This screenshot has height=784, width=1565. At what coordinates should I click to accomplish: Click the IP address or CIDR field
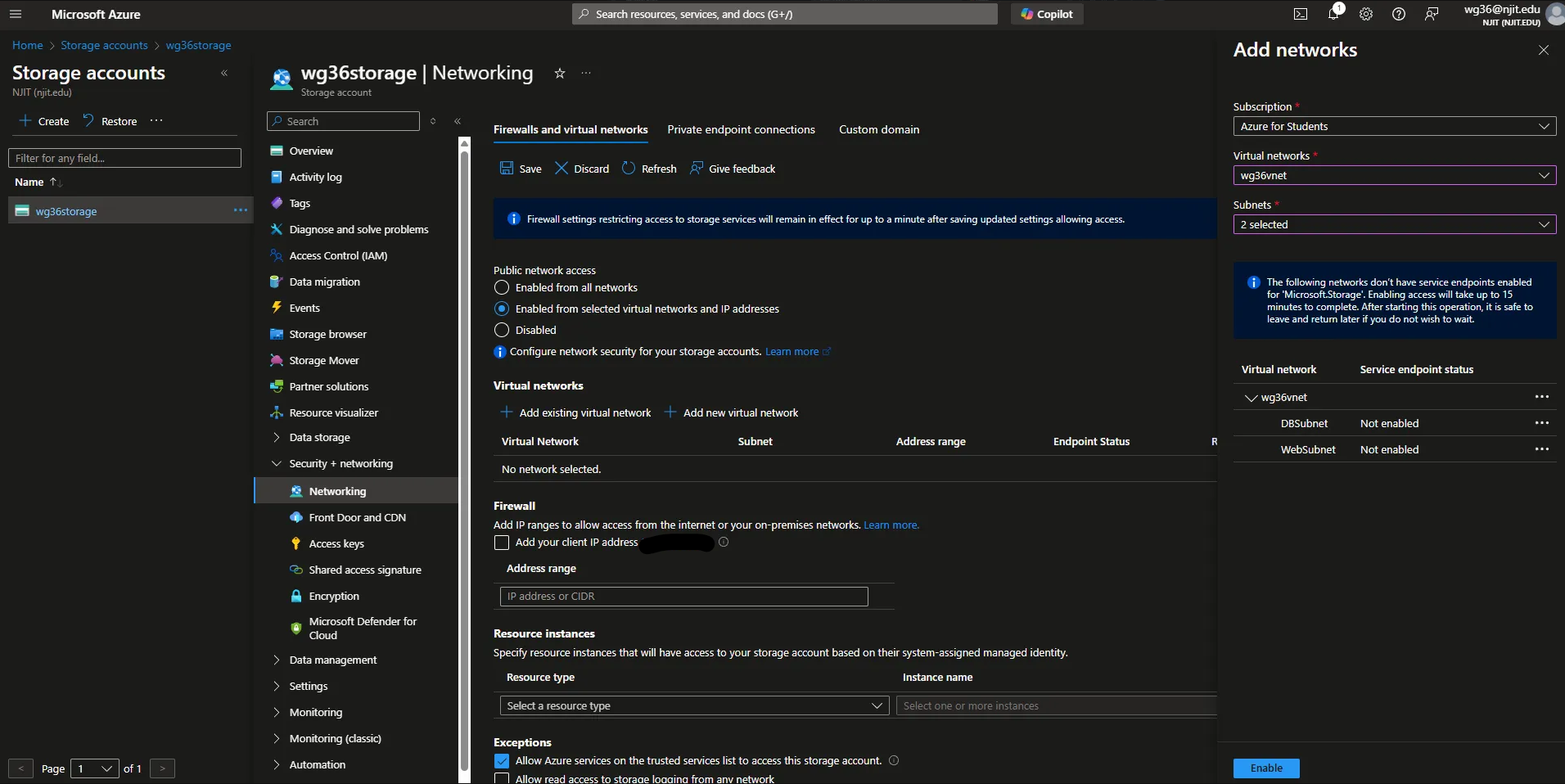(683, 597)
